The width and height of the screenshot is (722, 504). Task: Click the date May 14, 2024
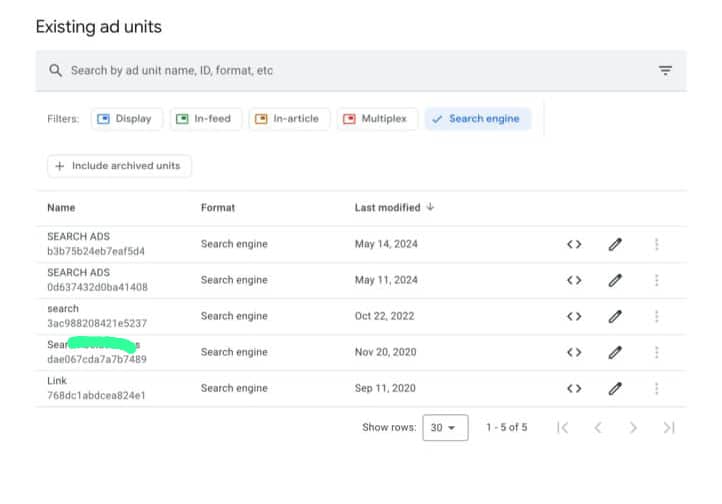pyautogui.click(x=386, y=244)
